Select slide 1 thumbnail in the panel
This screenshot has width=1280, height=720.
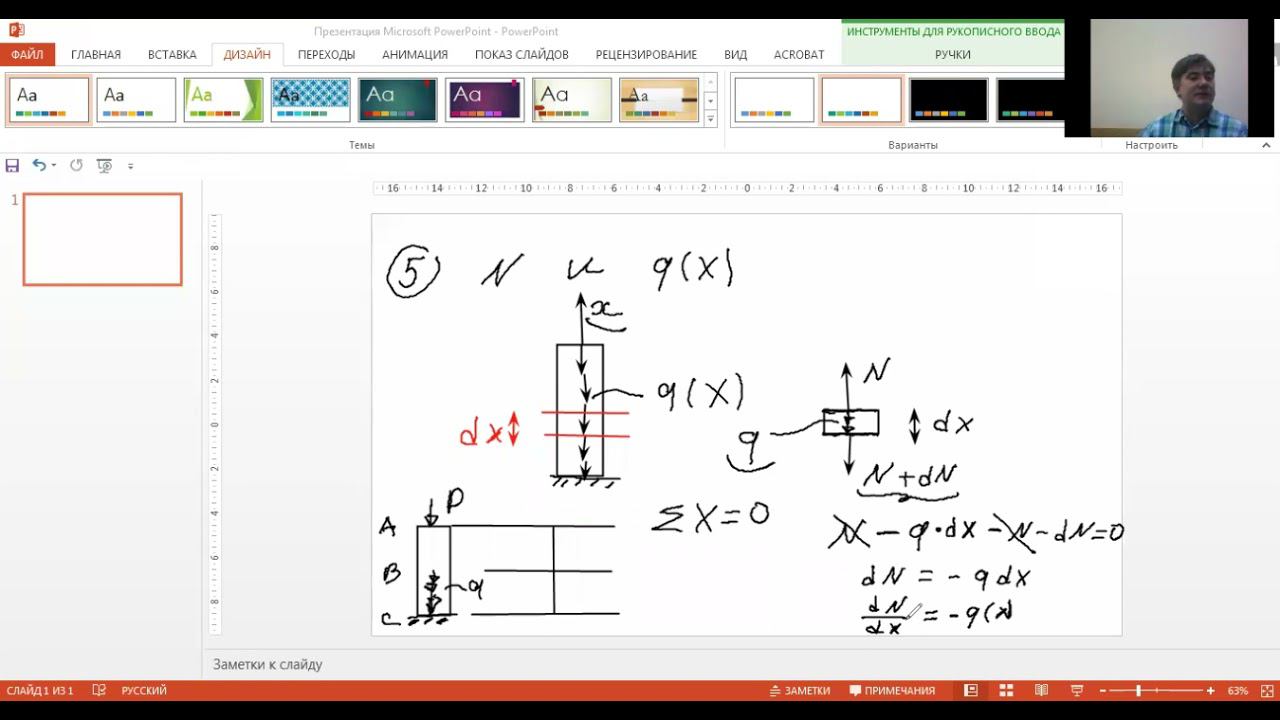(103, 240)
